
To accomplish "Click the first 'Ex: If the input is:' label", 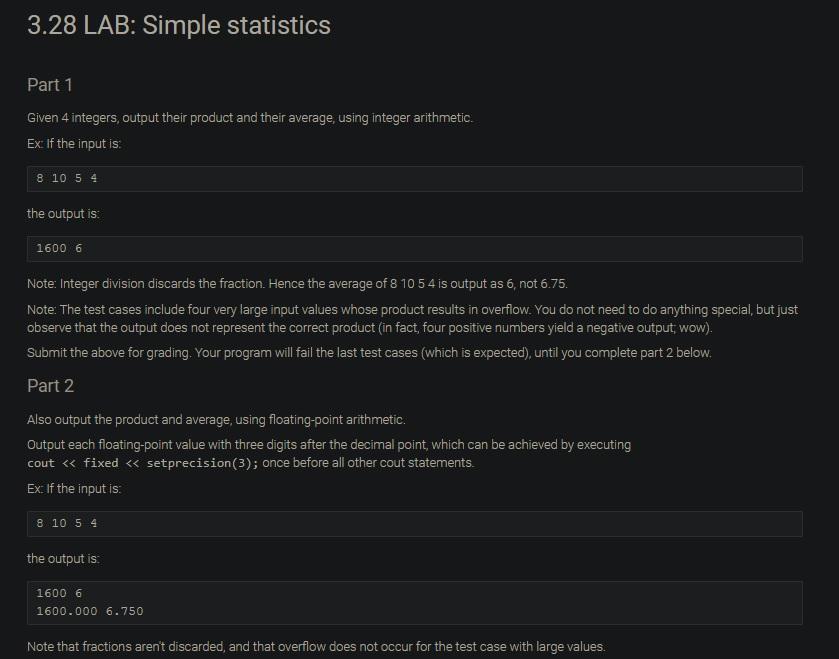I will pyautogui.click(x=74, y=143).
